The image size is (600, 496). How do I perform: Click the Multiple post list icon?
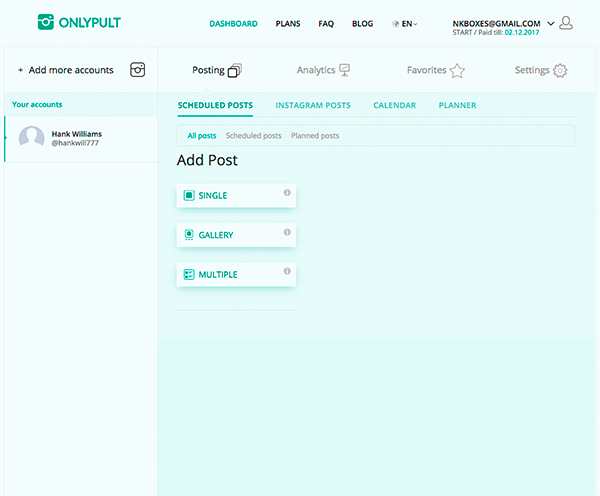(x=189, y=274)
